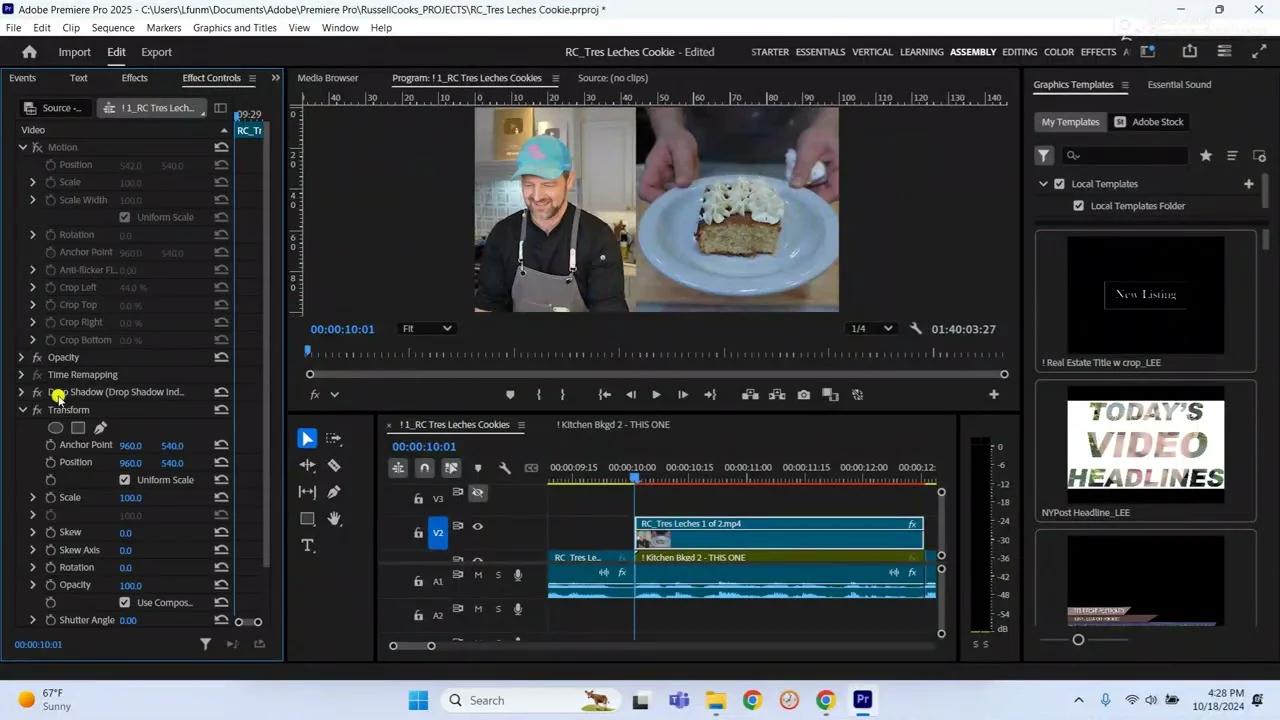Switch to the Essential Sound tab
This screenshot has width=1280, height=720.
tap(1178, 84)
